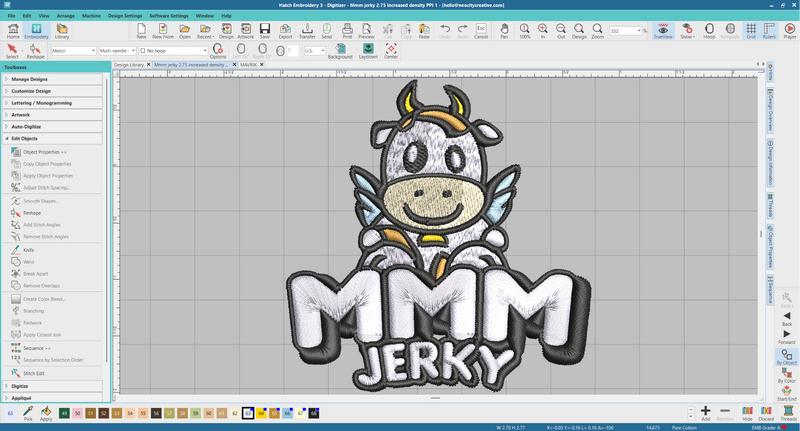Click the Transfer icon
The image size is (800, 431).
[x=307, y=31]
